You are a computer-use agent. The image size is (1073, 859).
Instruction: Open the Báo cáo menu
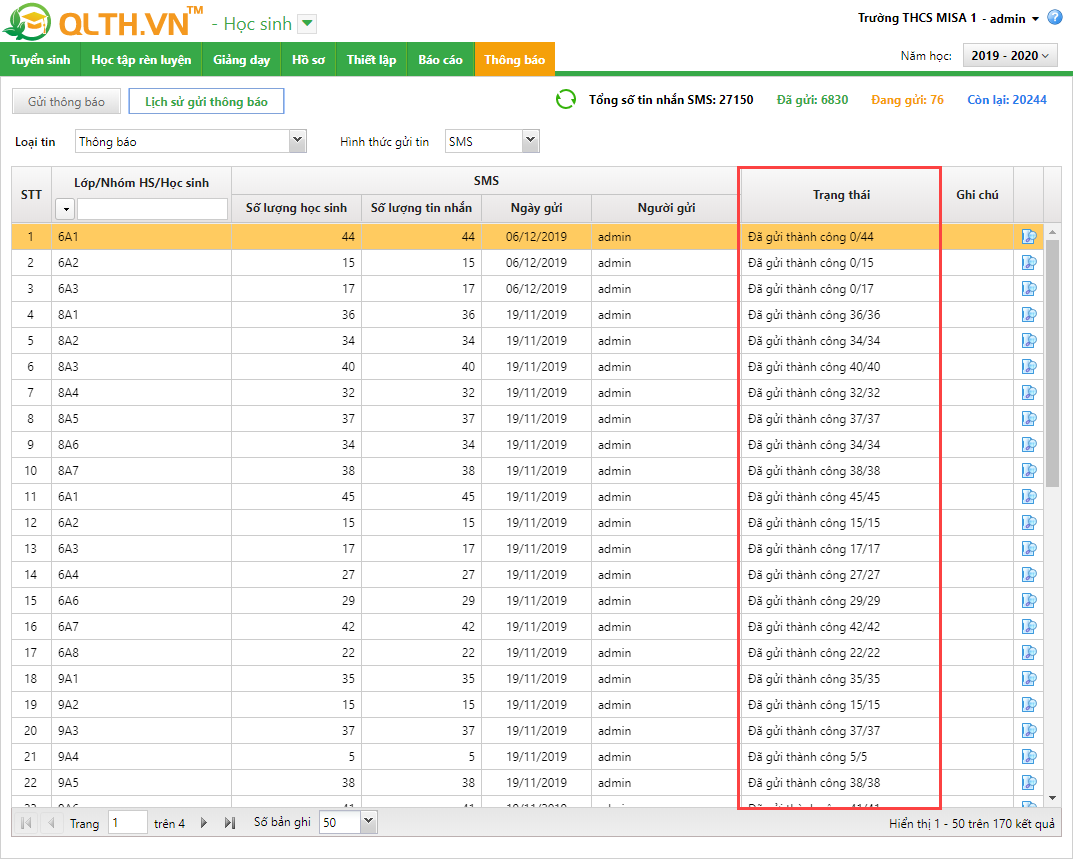point(440,60)
